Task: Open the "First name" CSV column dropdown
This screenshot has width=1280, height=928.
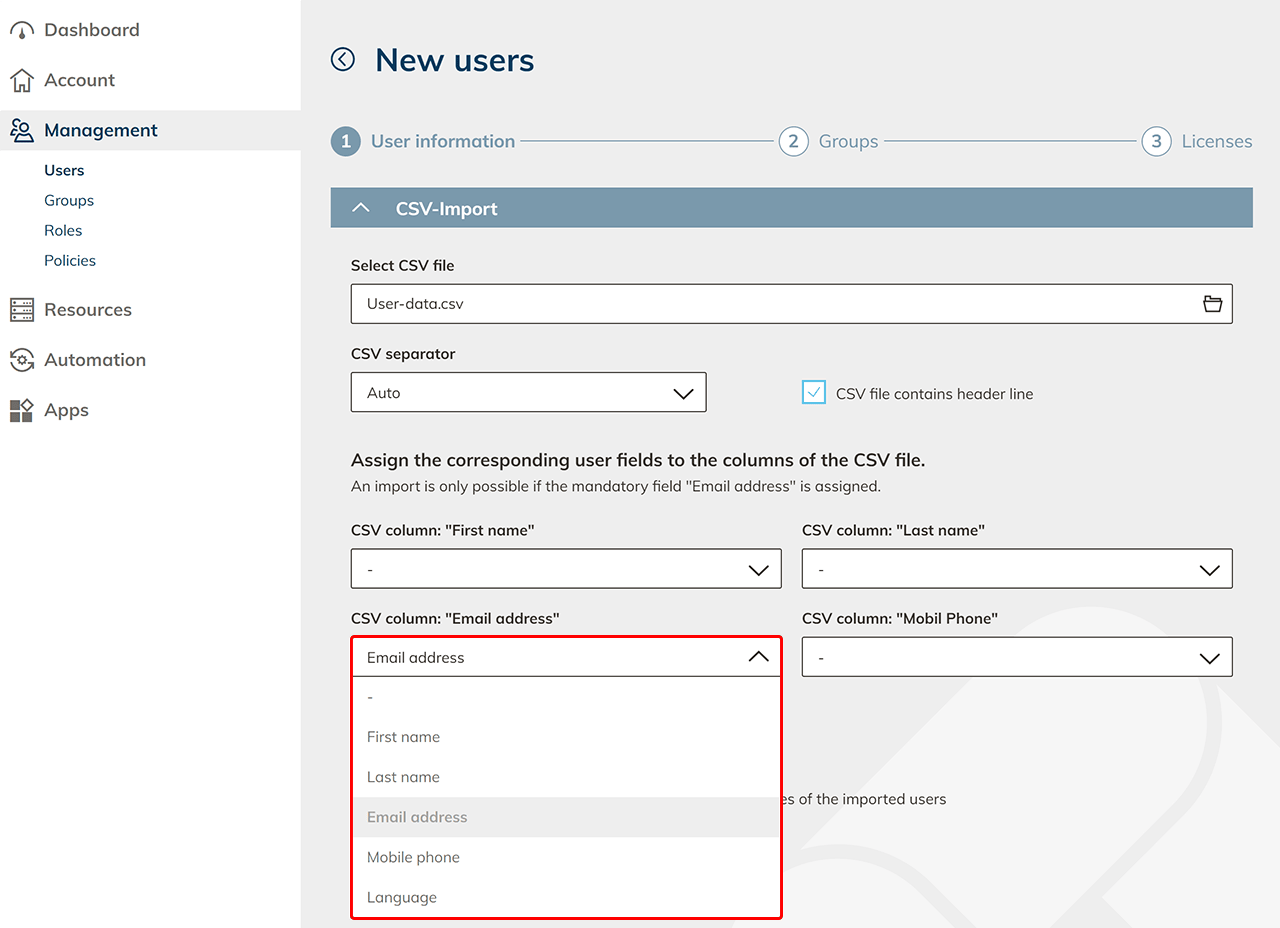Action: [x=566, y=569]
